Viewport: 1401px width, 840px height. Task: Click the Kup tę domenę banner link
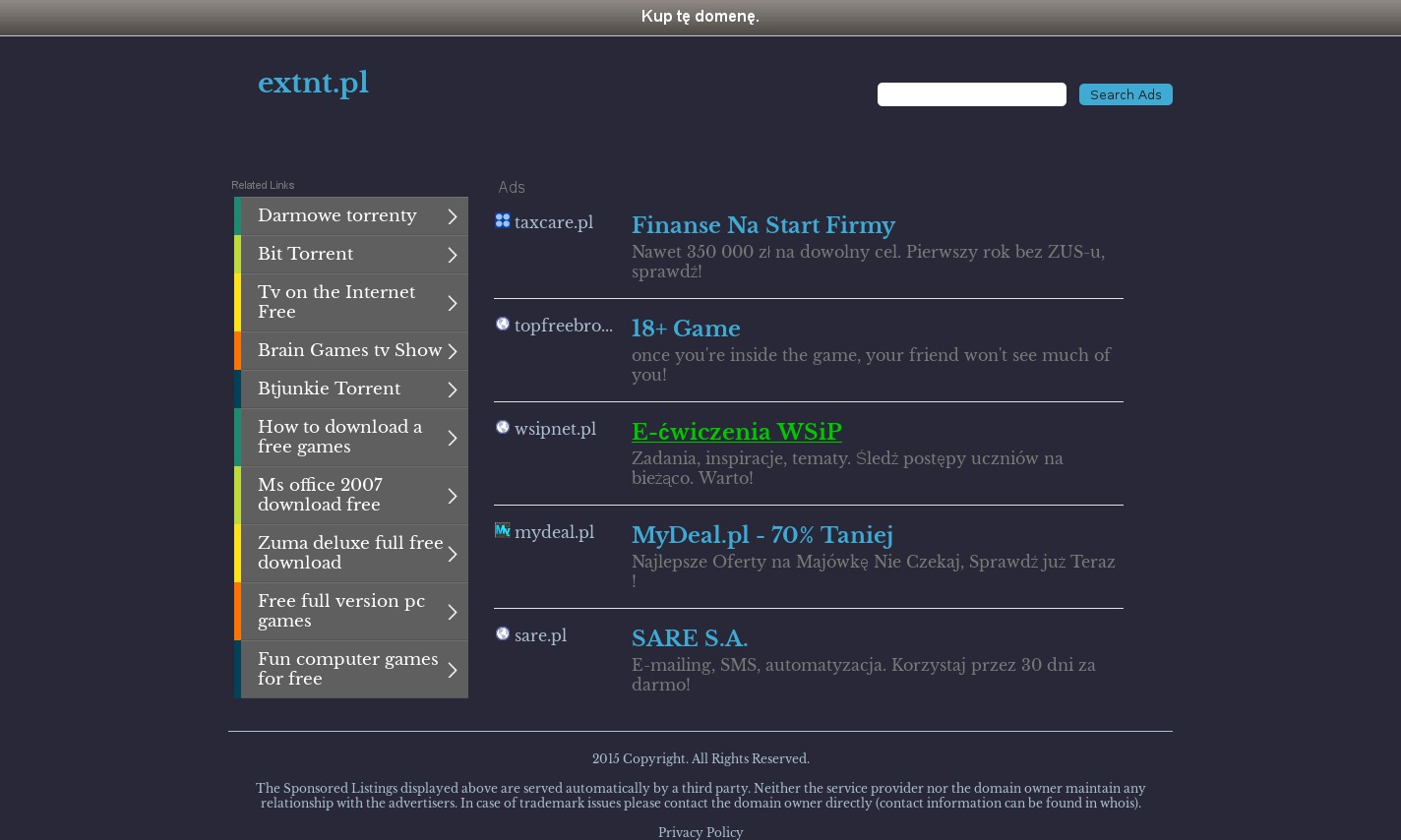pos(700,17)
